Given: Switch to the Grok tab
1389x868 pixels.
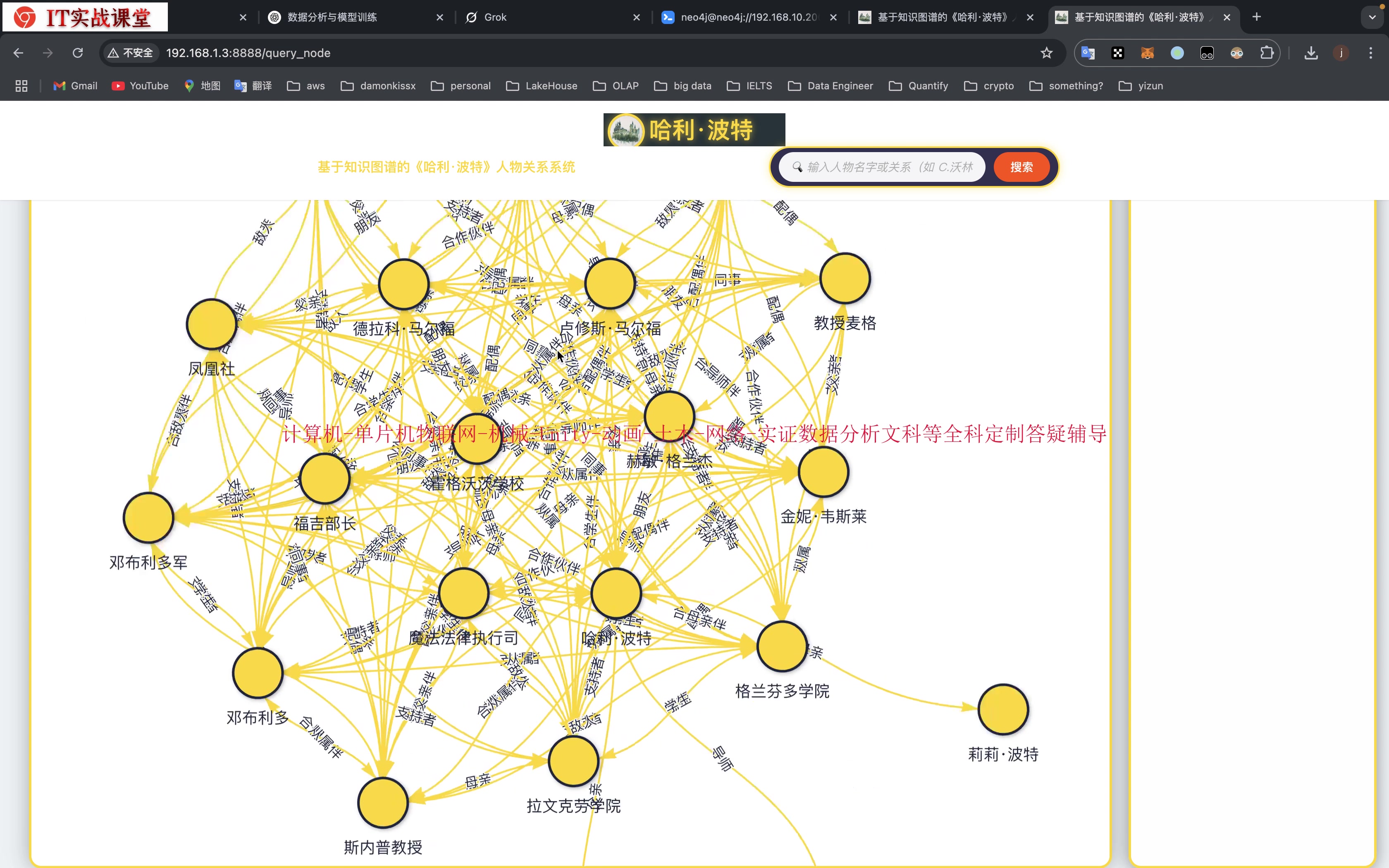Looking at the screenshot, I should click(x=495, y=17).
